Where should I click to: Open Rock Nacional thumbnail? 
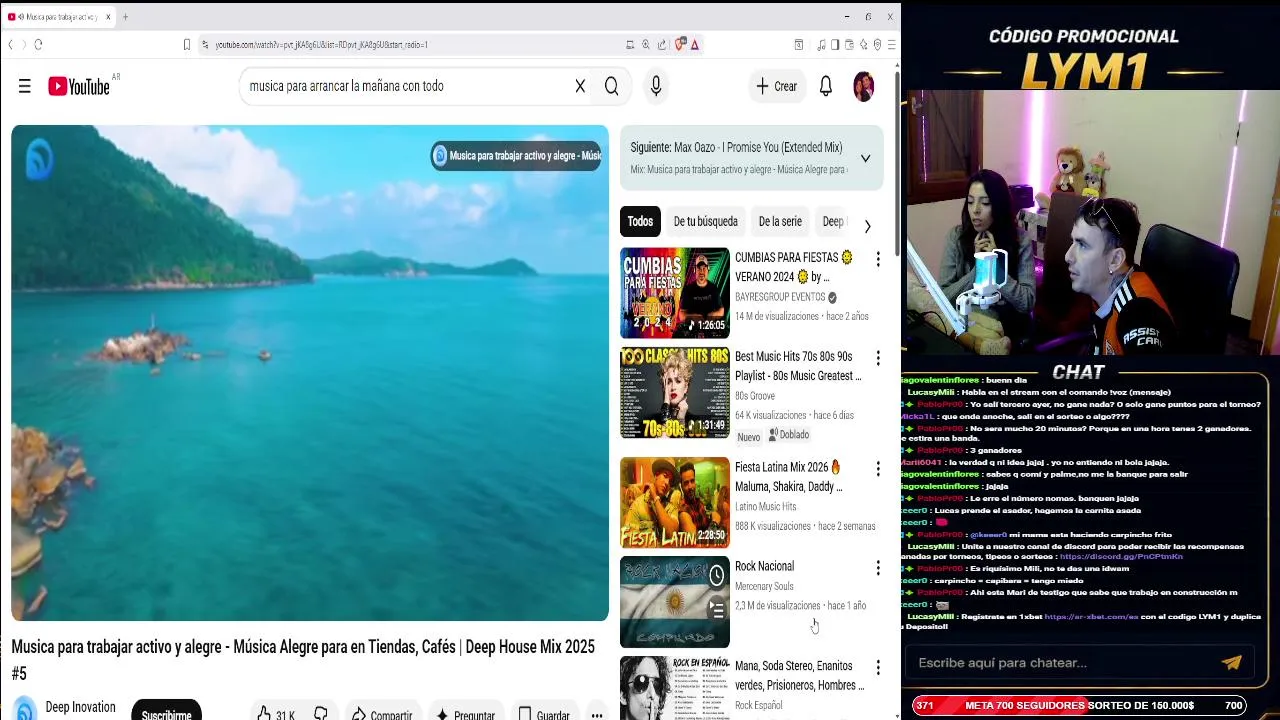pyautogui.click(x=675, y=602)
